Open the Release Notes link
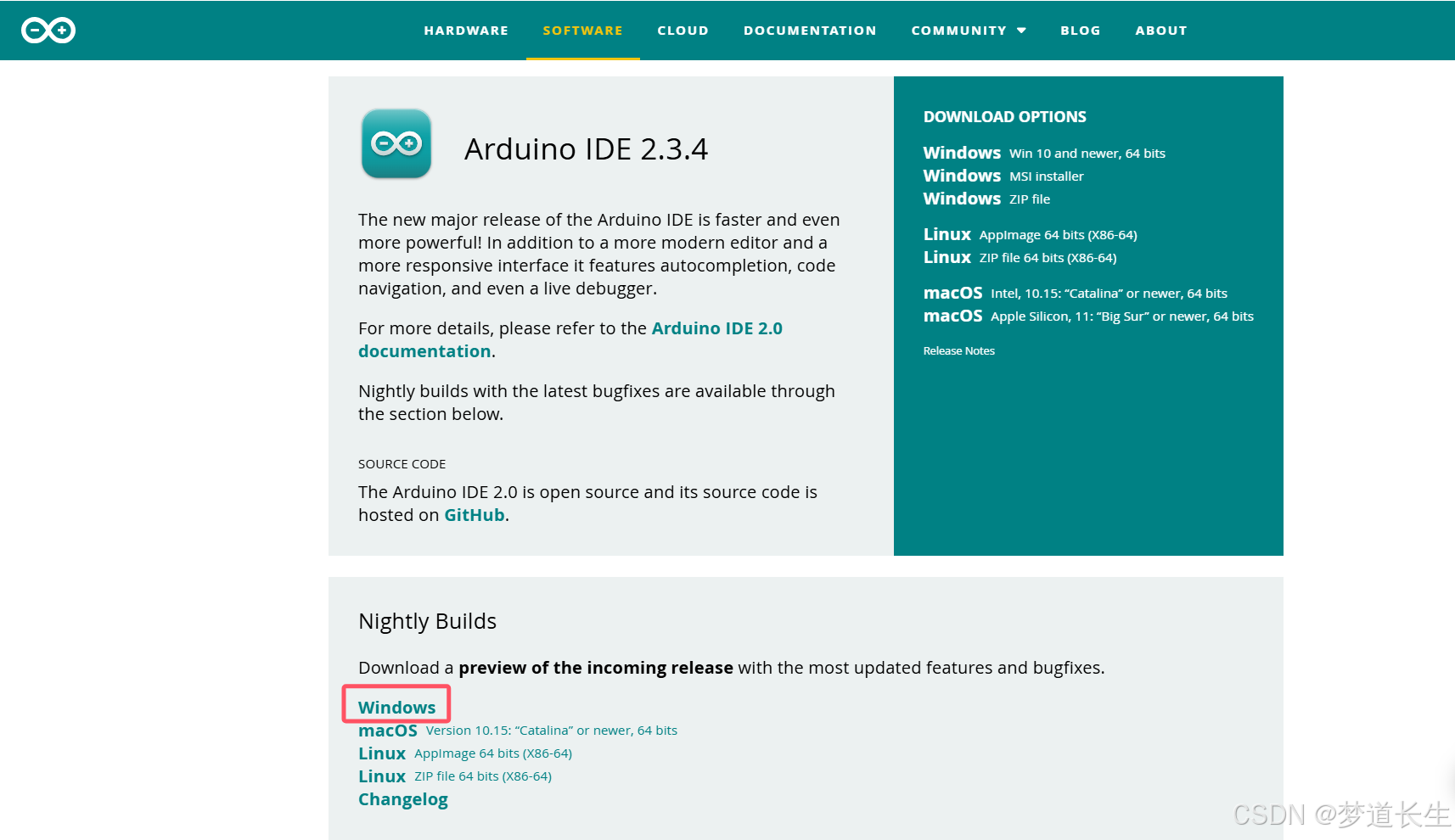 tap(958, 350)
